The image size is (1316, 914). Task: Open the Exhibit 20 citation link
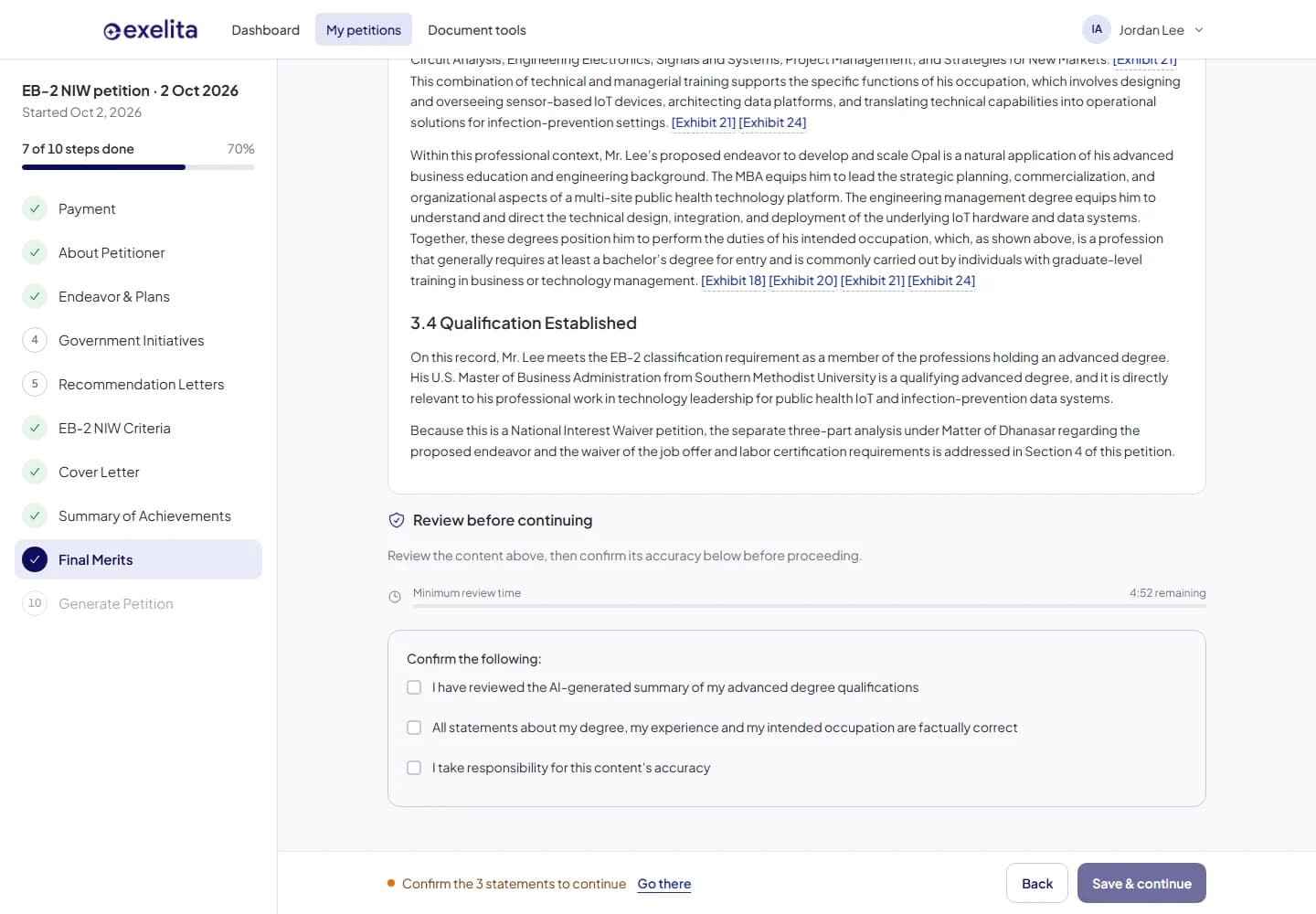803,281
